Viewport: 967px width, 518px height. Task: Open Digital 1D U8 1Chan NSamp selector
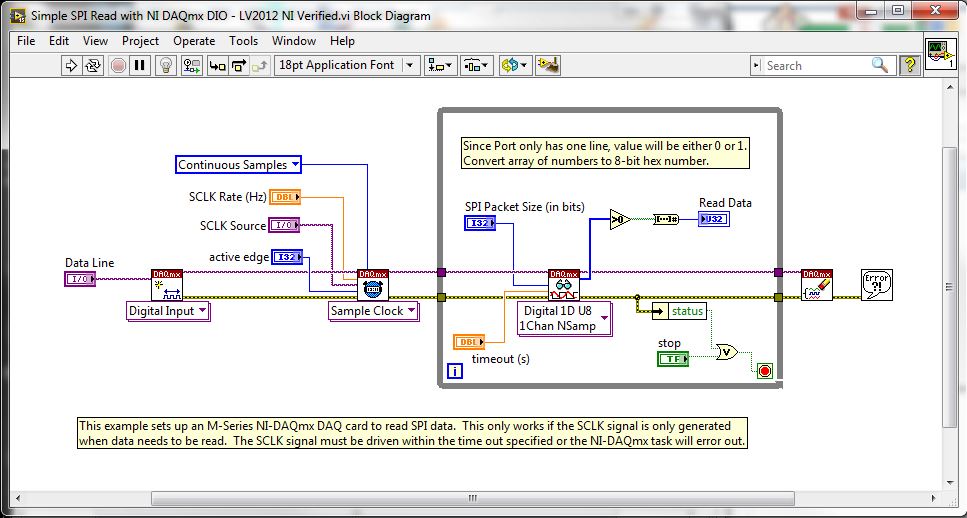[565, 319]
